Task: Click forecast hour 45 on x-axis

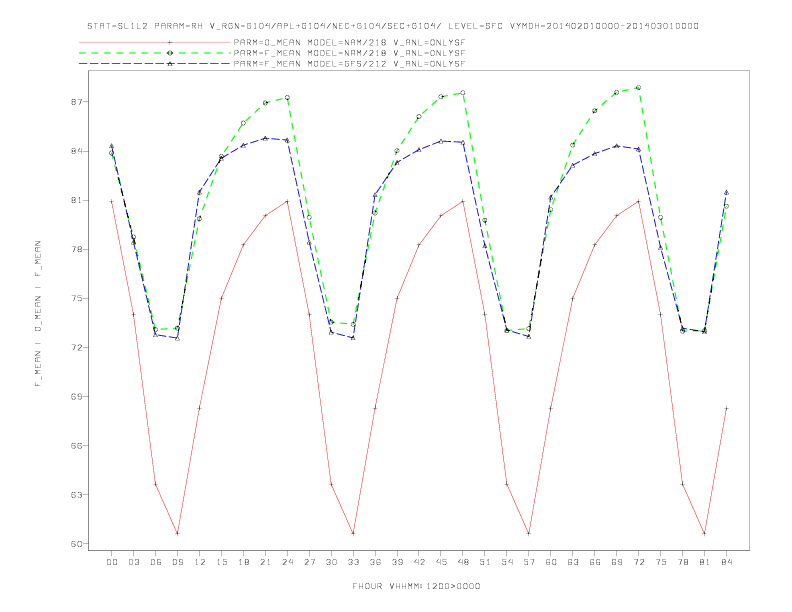Action: pos(441,562)
